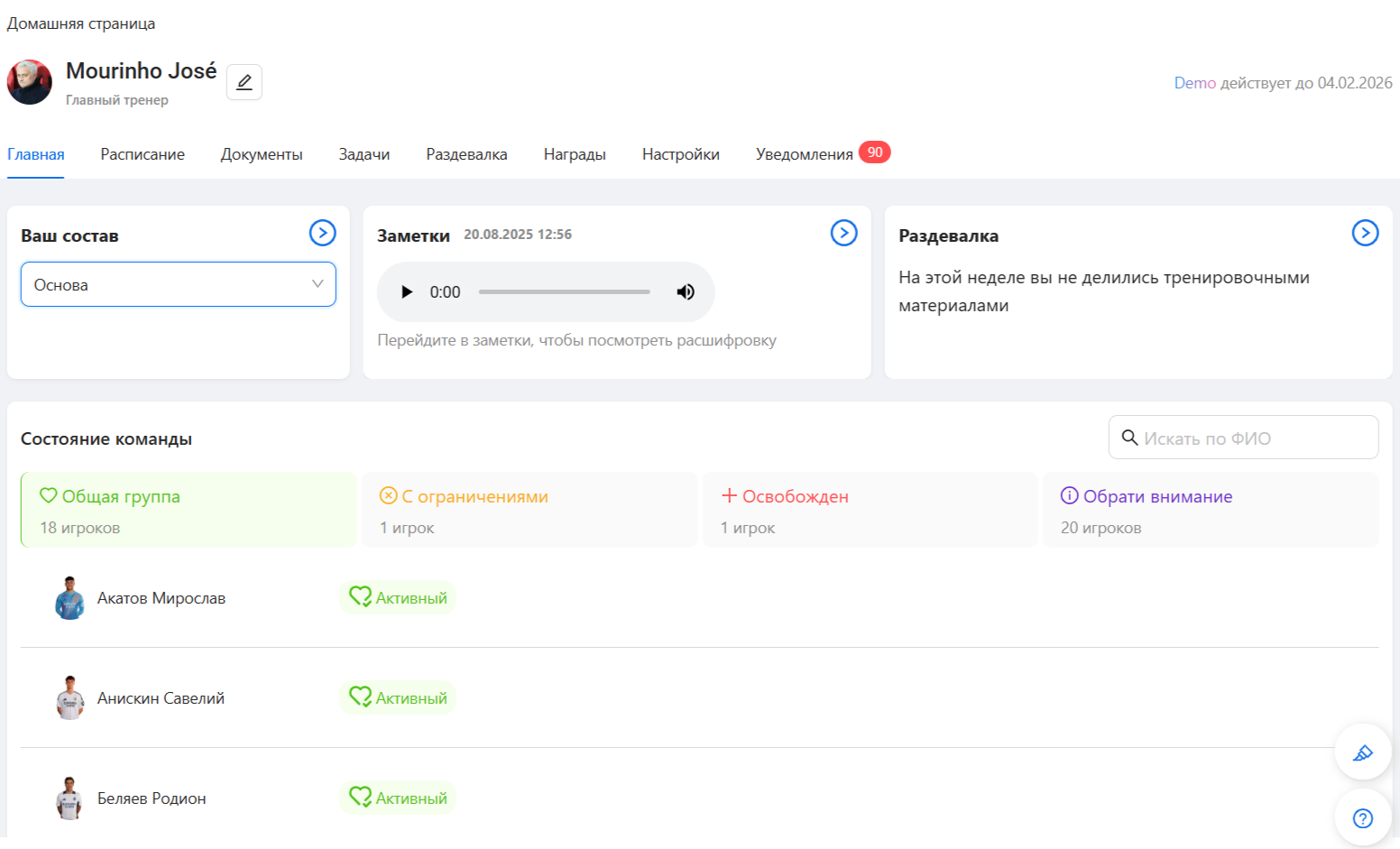Open Заметки section via arrow icon

point(843,233)
